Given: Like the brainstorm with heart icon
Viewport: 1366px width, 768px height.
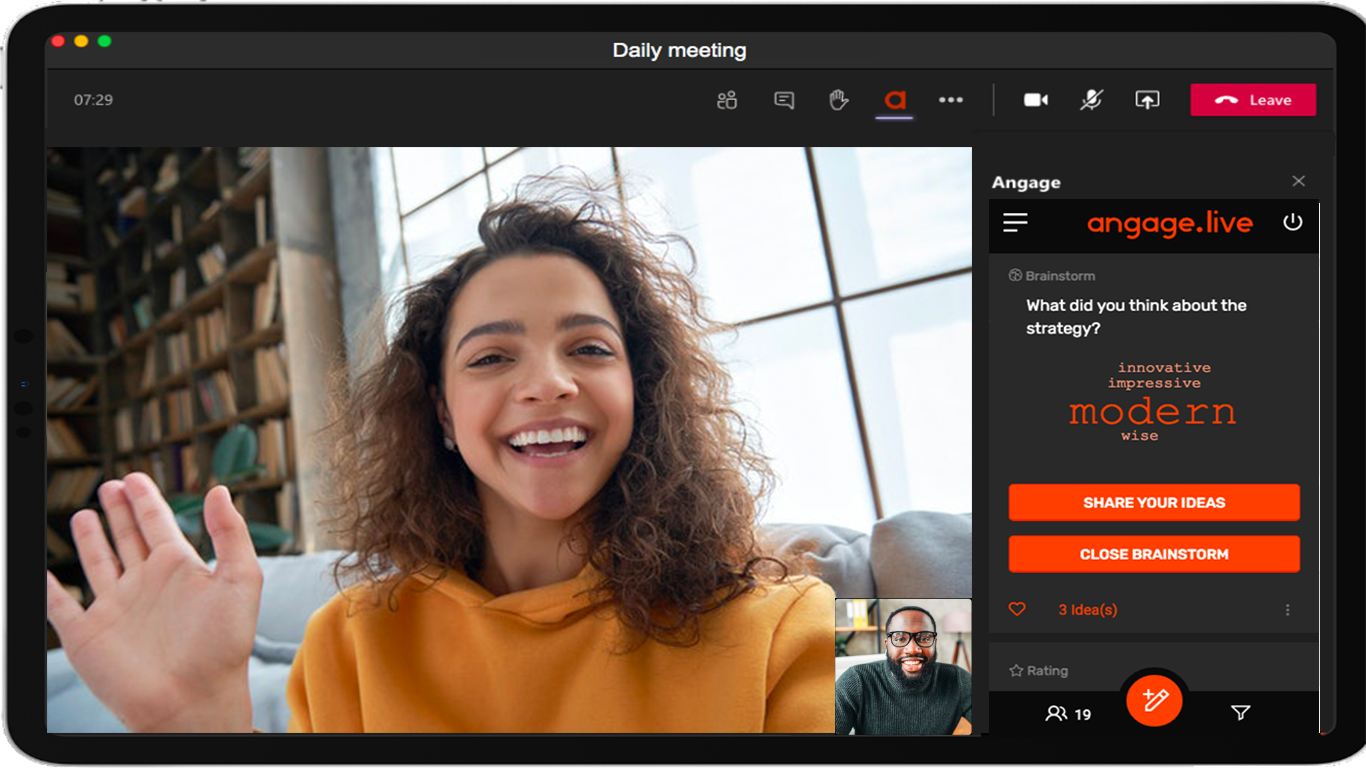Looking at the screenshot, I should point(1017,609).
